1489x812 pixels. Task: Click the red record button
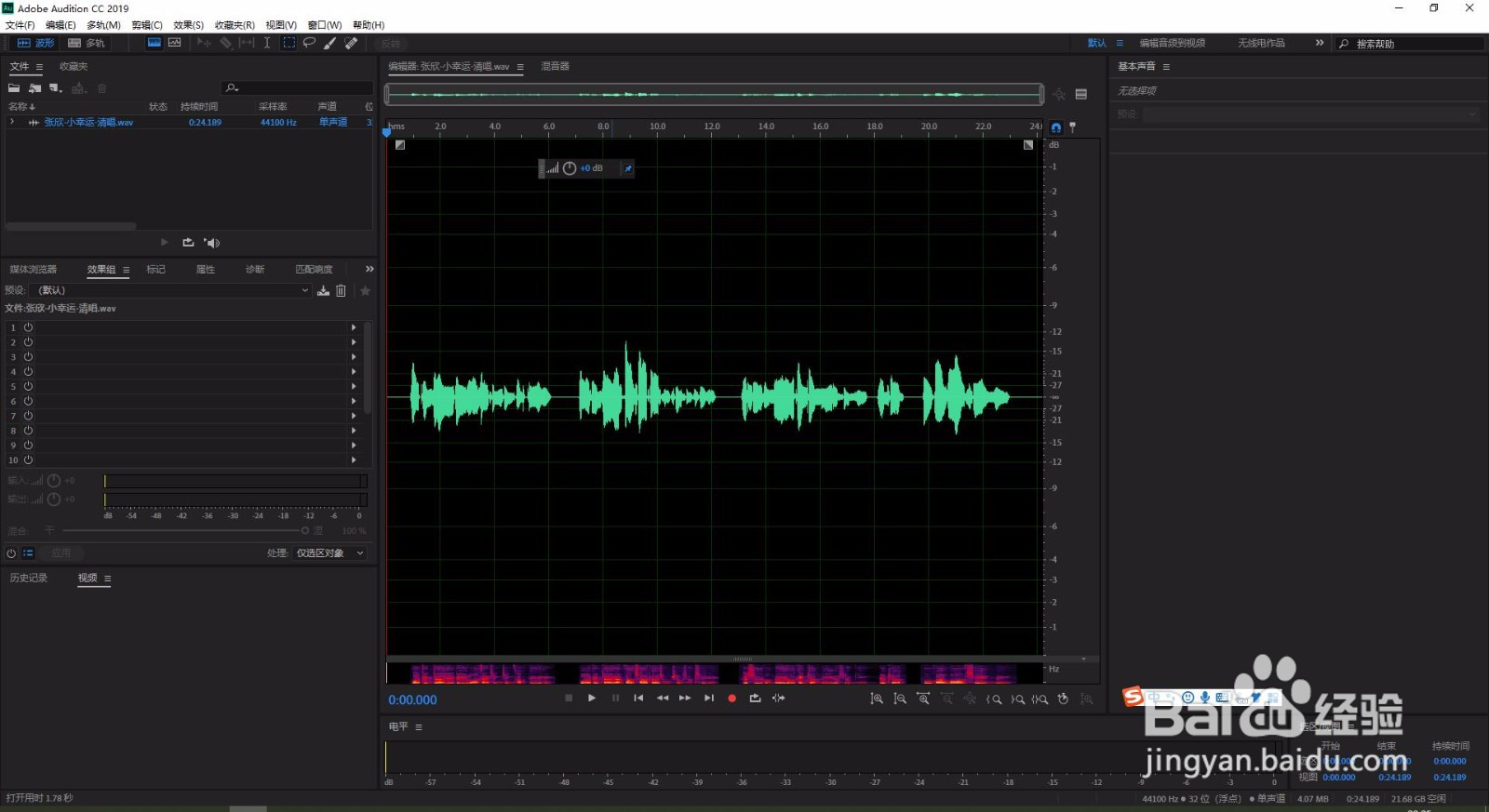[731, 698]
